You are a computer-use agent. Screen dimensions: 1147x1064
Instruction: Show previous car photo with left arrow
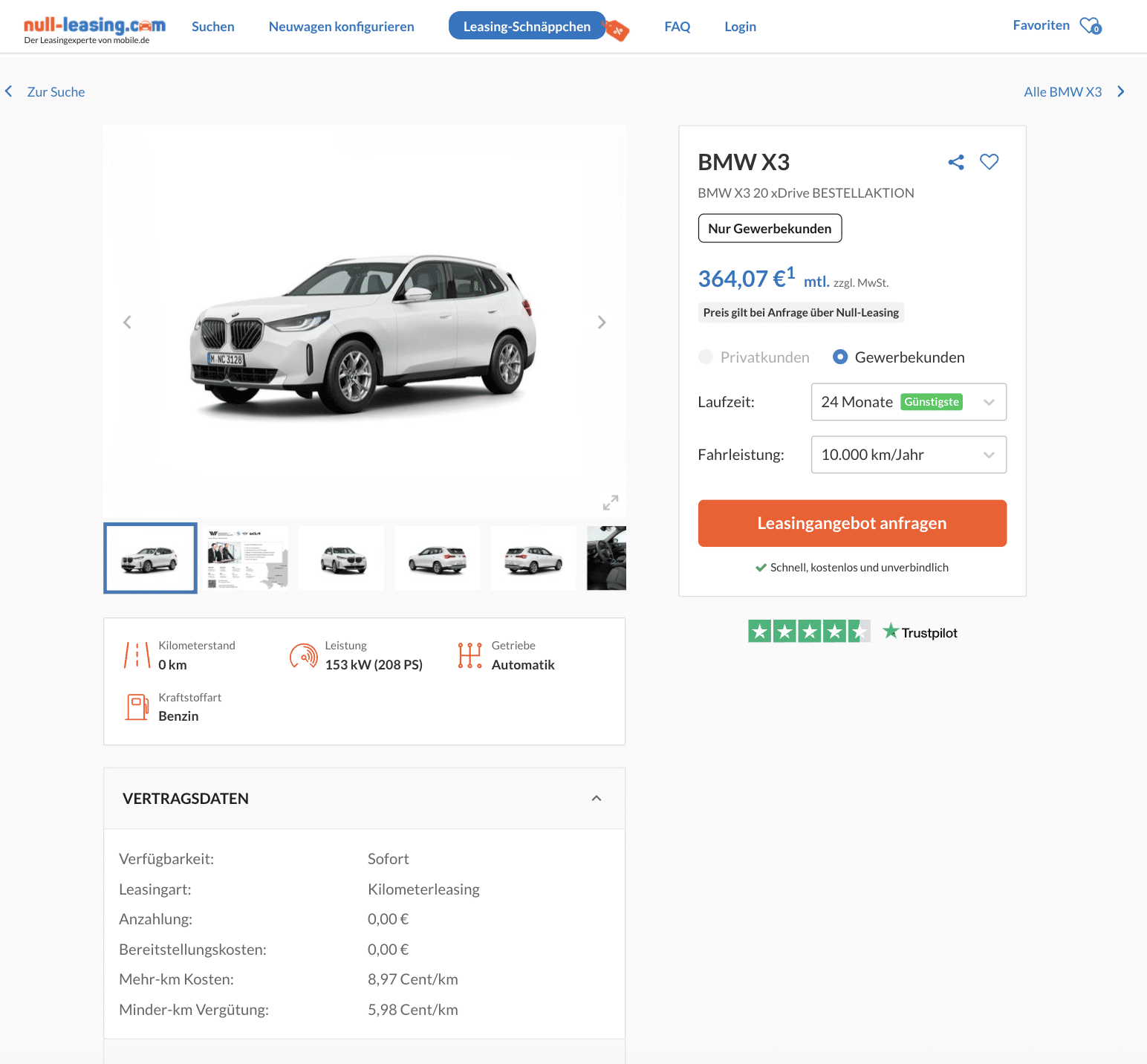pos(128,322)
